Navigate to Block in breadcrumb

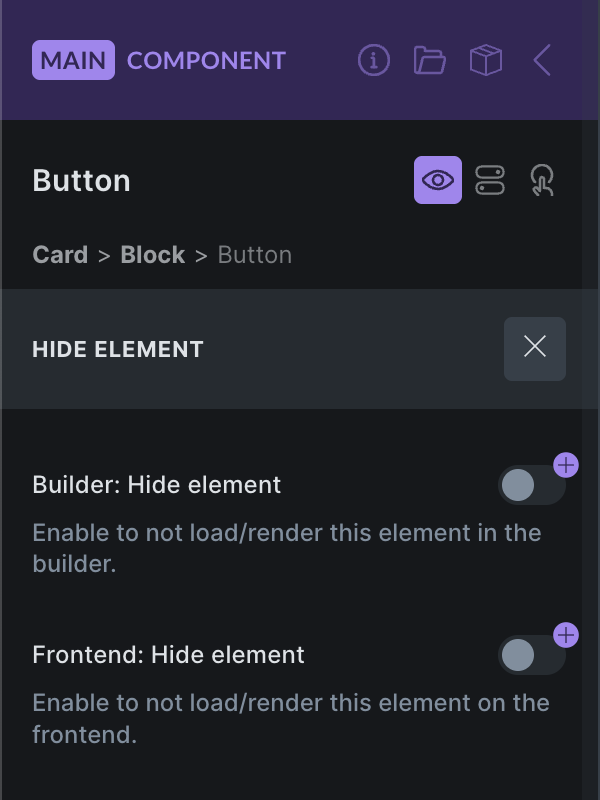152,255
